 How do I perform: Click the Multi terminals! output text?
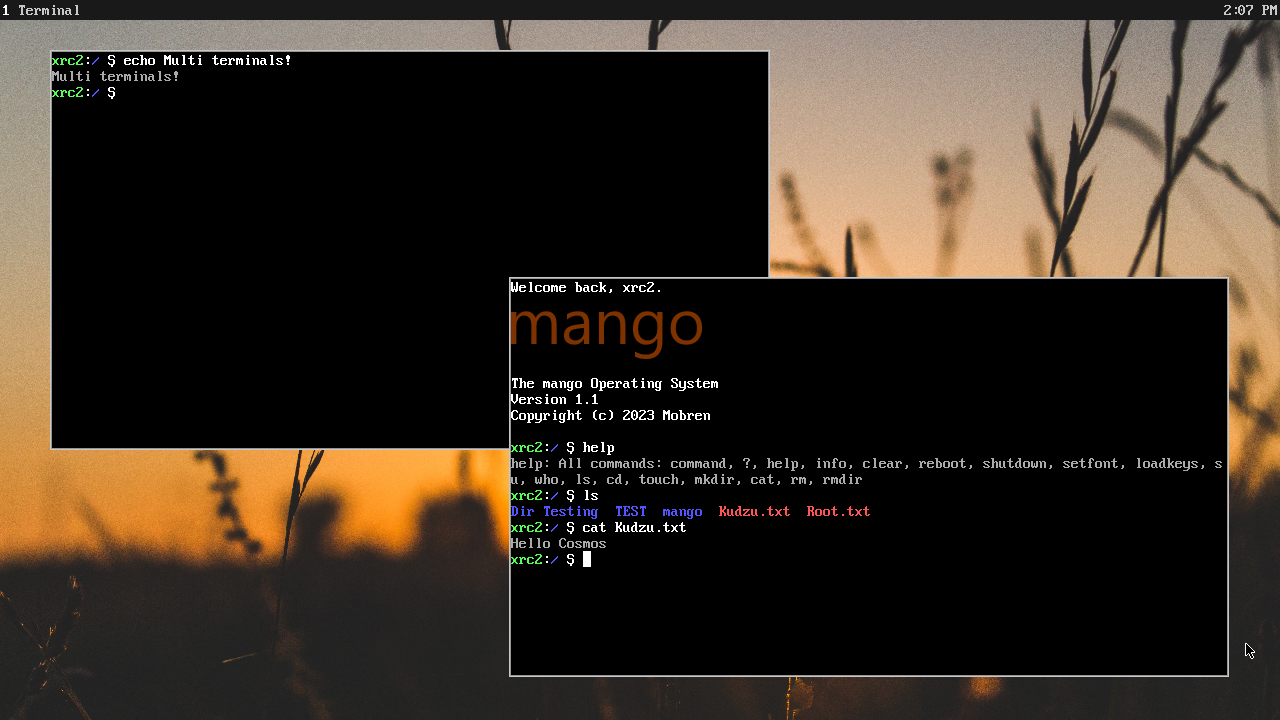(x=115, y=76)
